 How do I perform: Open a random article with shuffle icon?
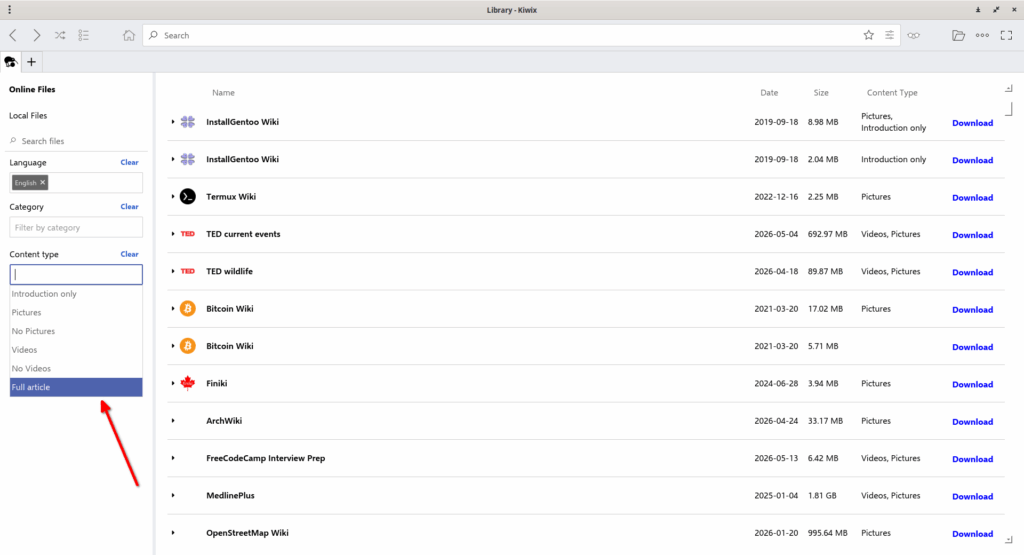coord(60,35)
